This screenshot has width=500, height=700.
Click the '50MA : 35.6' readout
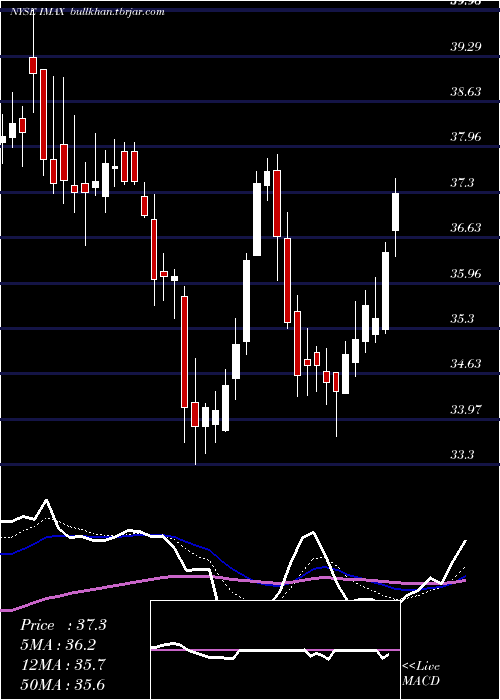click(62, 684)
